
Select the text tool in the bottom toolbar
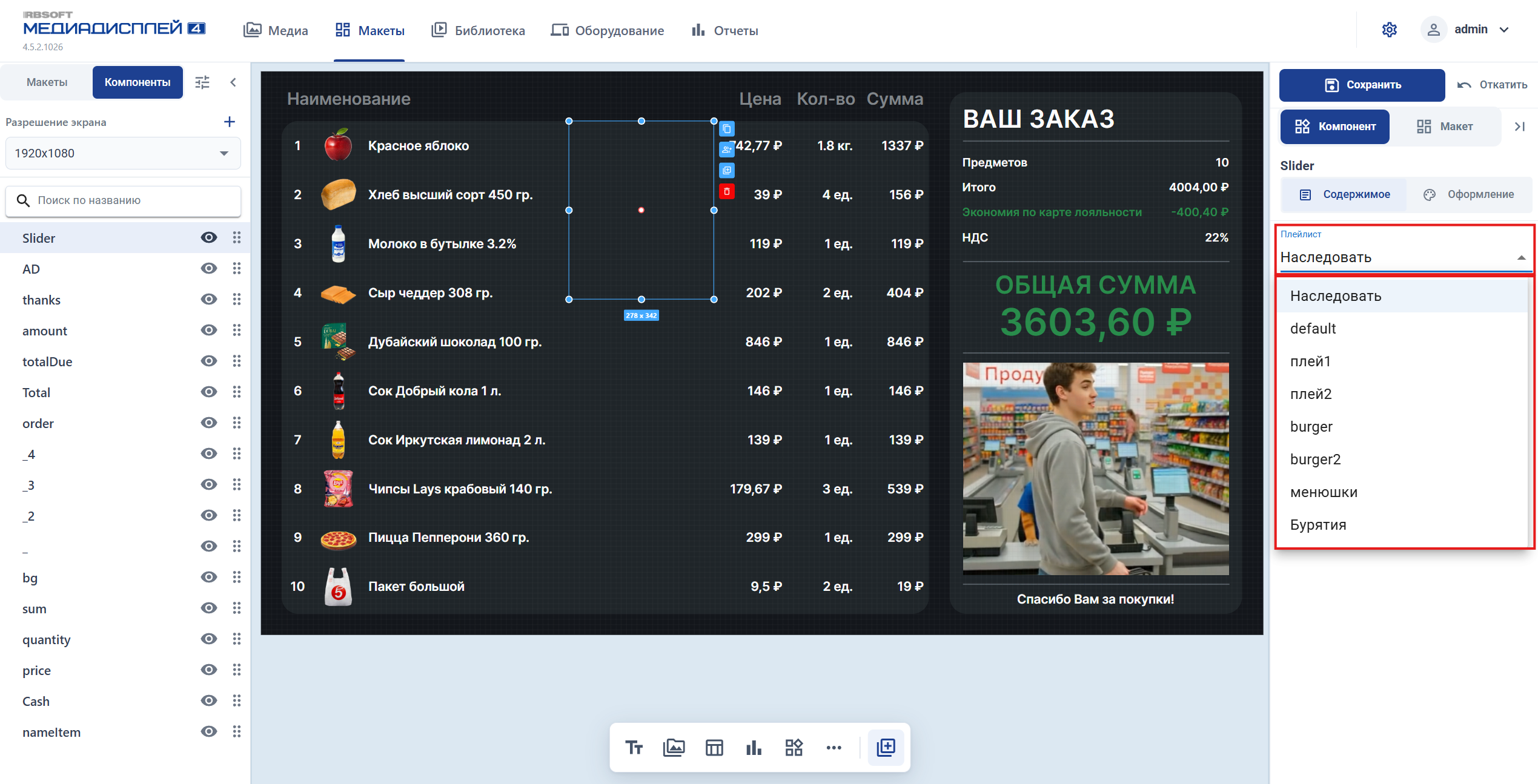(x=634, y=748)
